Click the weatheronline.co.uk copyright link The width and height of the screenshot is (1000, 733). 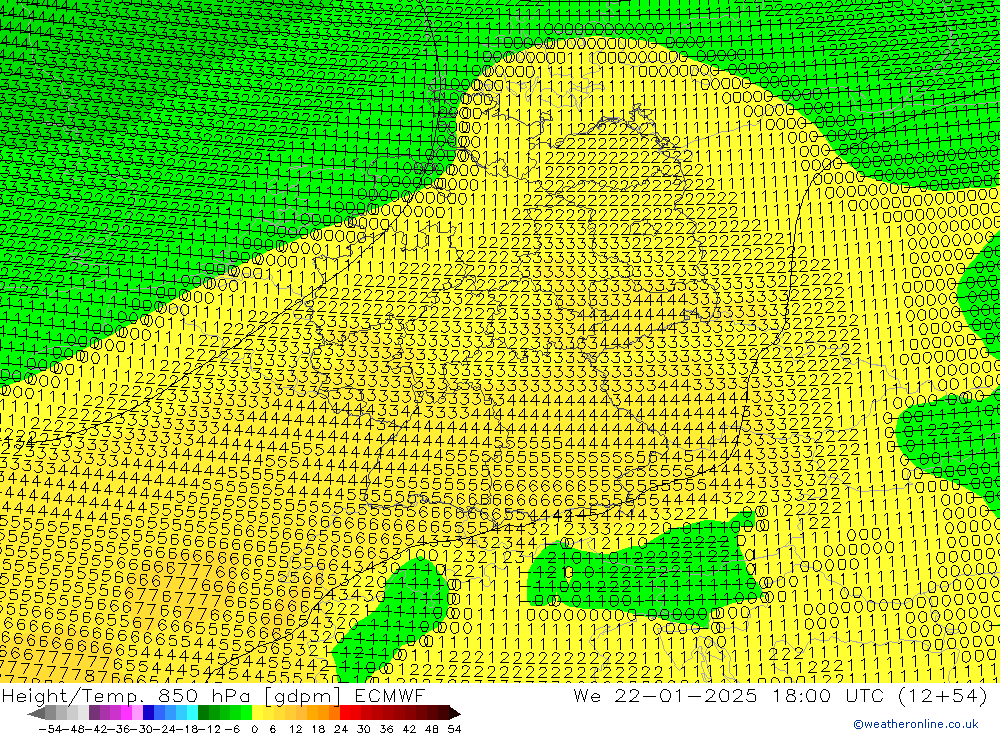coord(915,724)
